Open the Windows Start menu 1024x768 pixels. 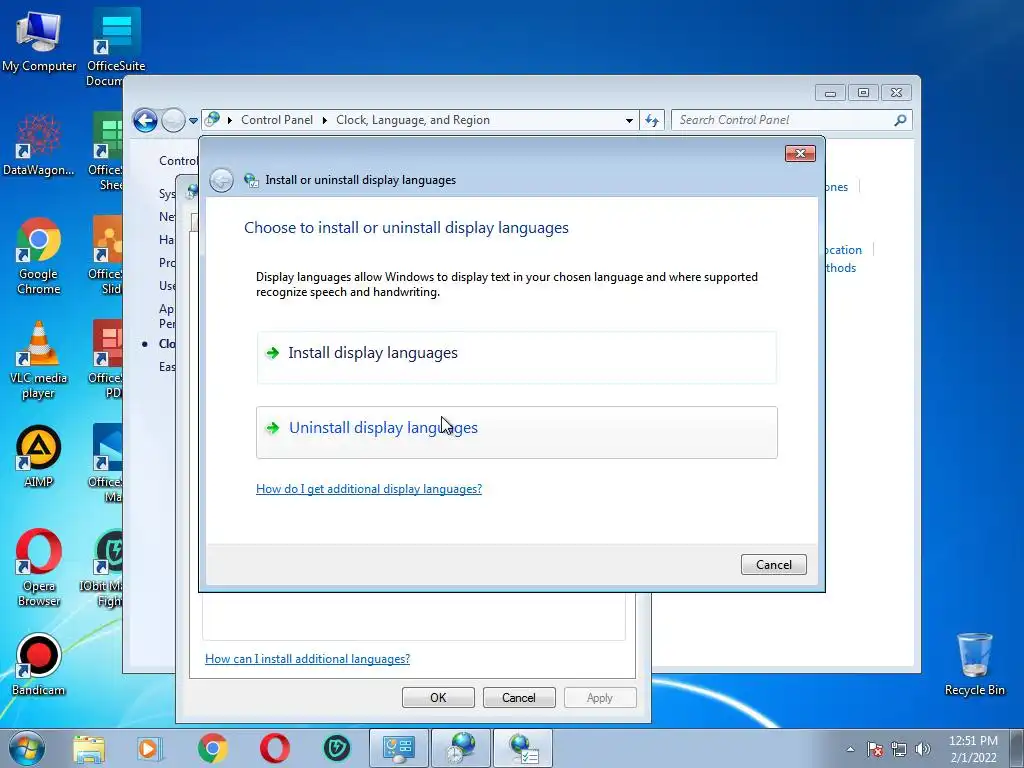(x=26, y=748)
